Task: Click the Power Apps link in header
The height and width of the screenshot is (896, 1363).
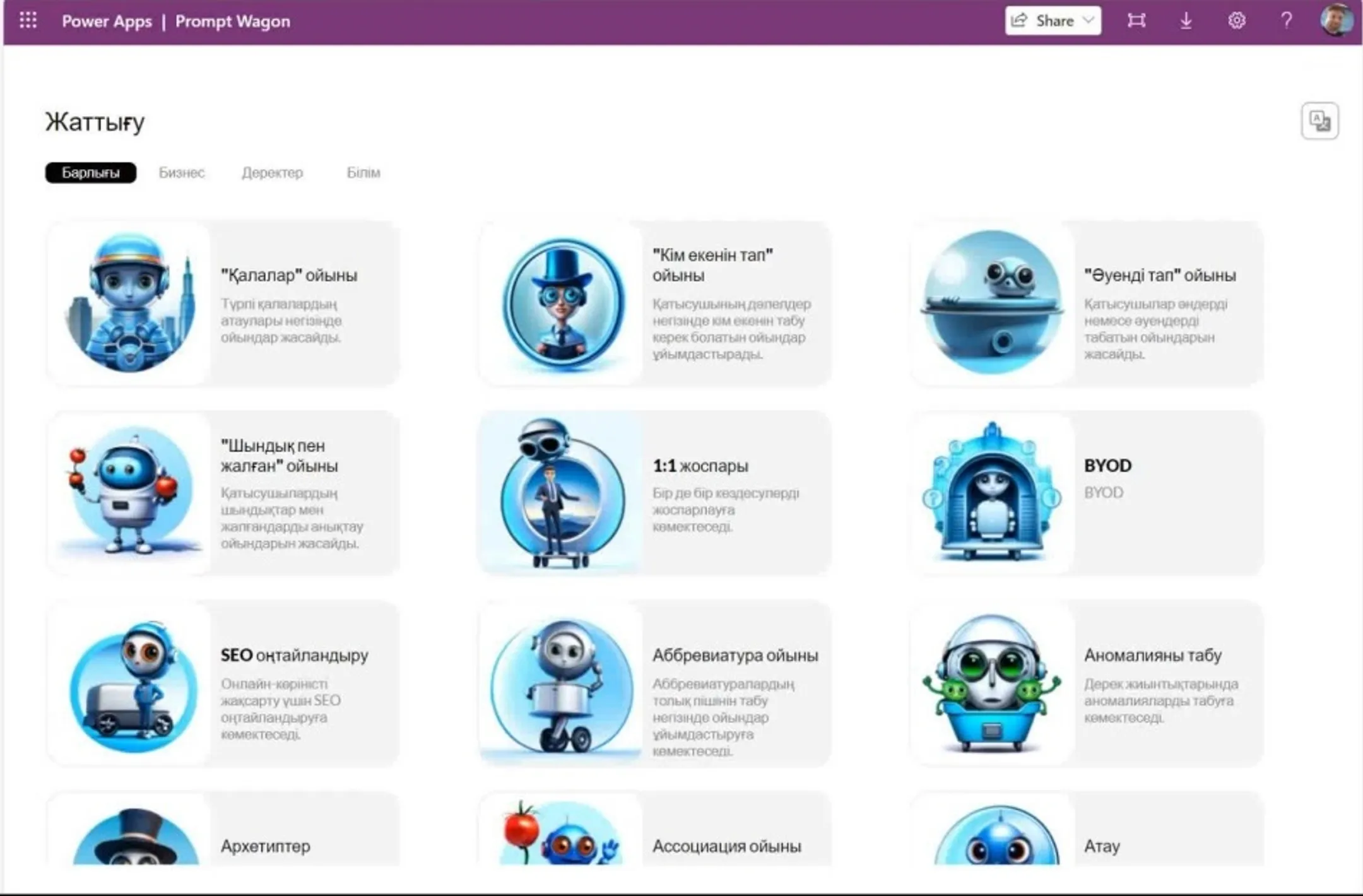Action: point(107,21)
